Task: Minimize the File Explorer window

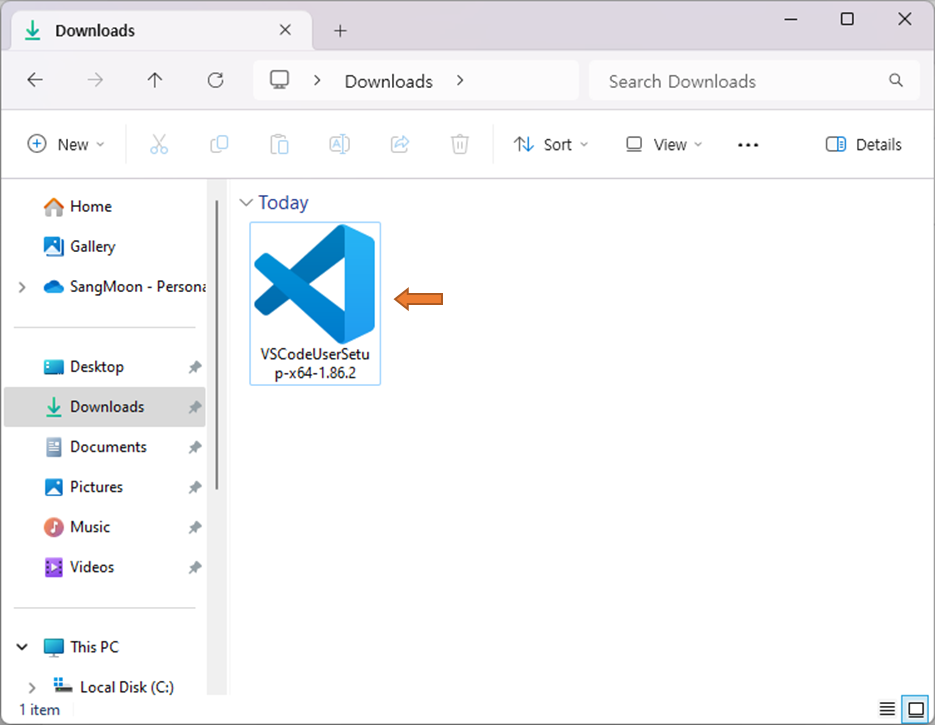Action: tap(791, 19)
